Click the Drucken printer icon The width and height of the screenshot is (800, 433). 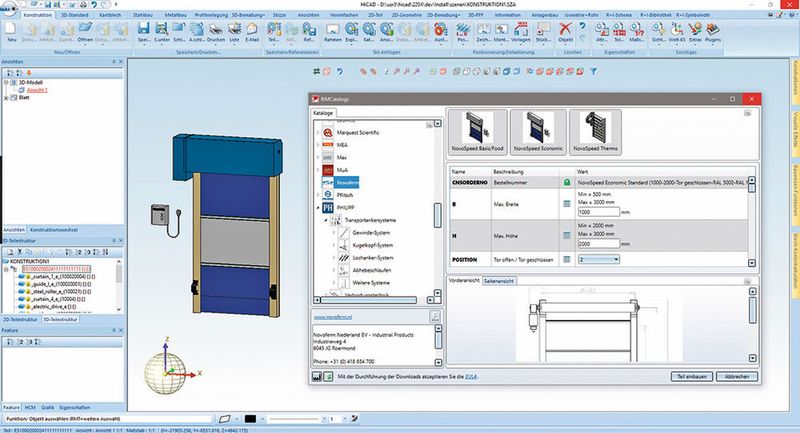pyautogui.click(x=216, y=29)
